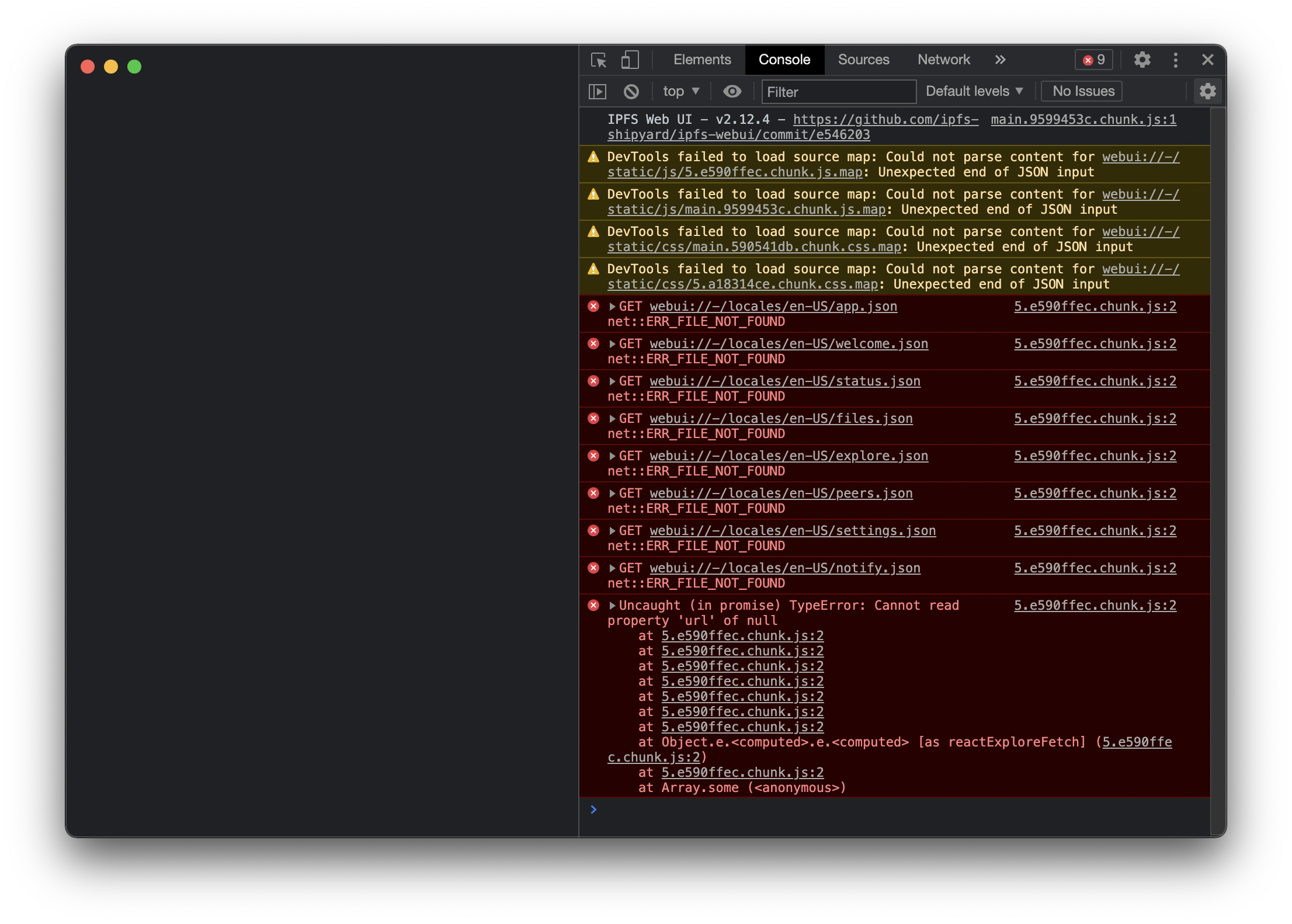This screenshot has height=924, width=1292.
Task: Click the red error count badge
Action: pyautogui.click(x=1093, y=60)
